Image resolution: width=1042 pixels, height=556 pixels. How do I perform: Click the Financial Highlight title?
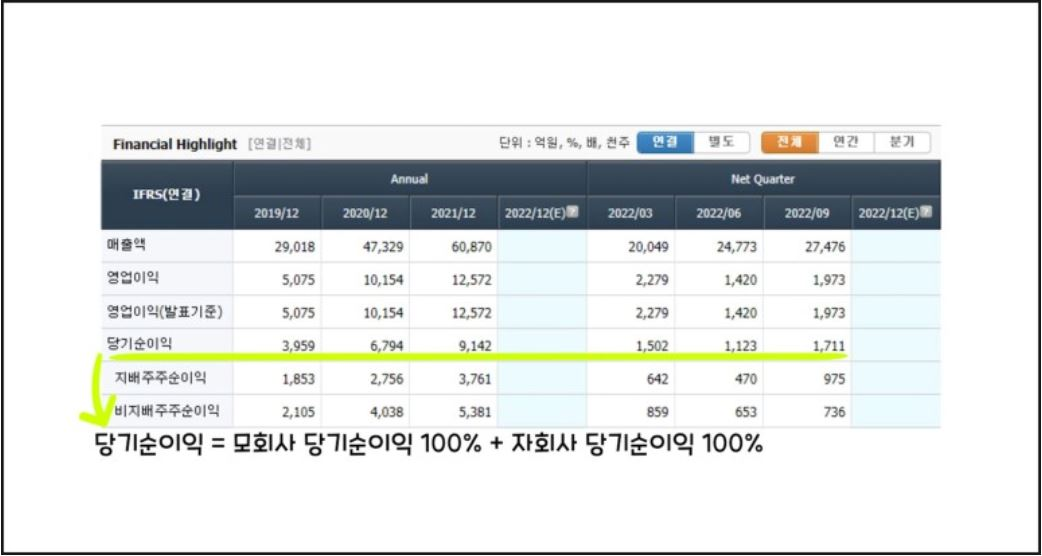tap(175, 143)
